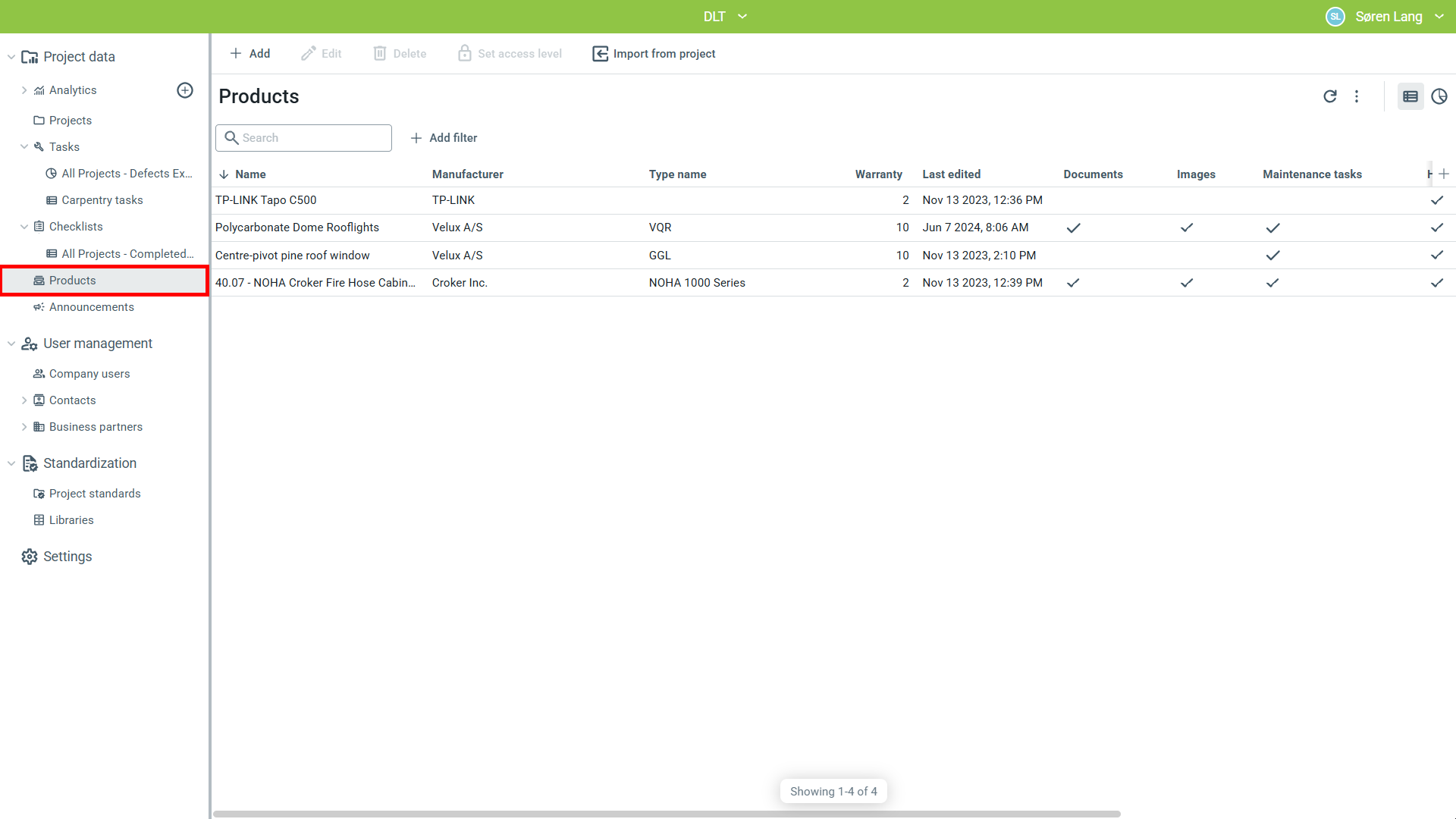This screenshot has height=819, width=1456.
Task: Click the Add product button
Action: tap(249, 54)
